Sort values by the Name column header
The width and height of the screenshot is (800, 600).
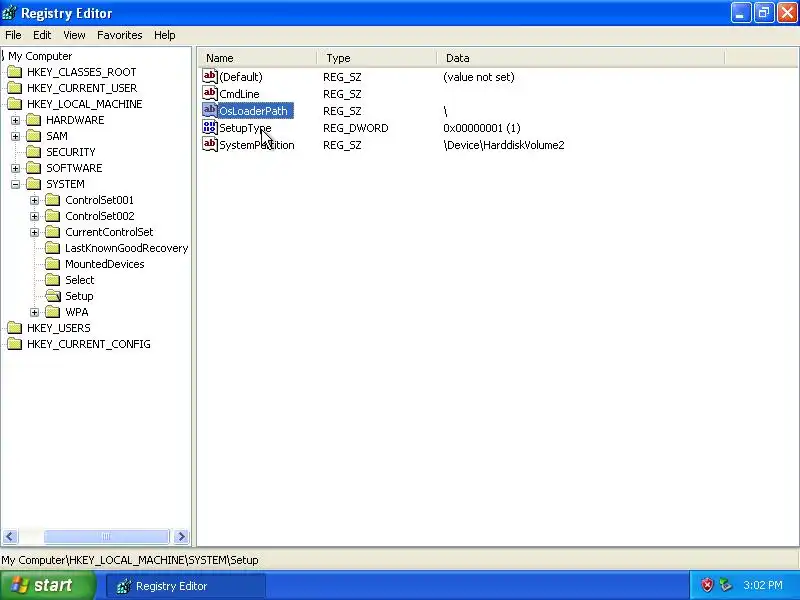pyautogui.click(x=258, y=58)
